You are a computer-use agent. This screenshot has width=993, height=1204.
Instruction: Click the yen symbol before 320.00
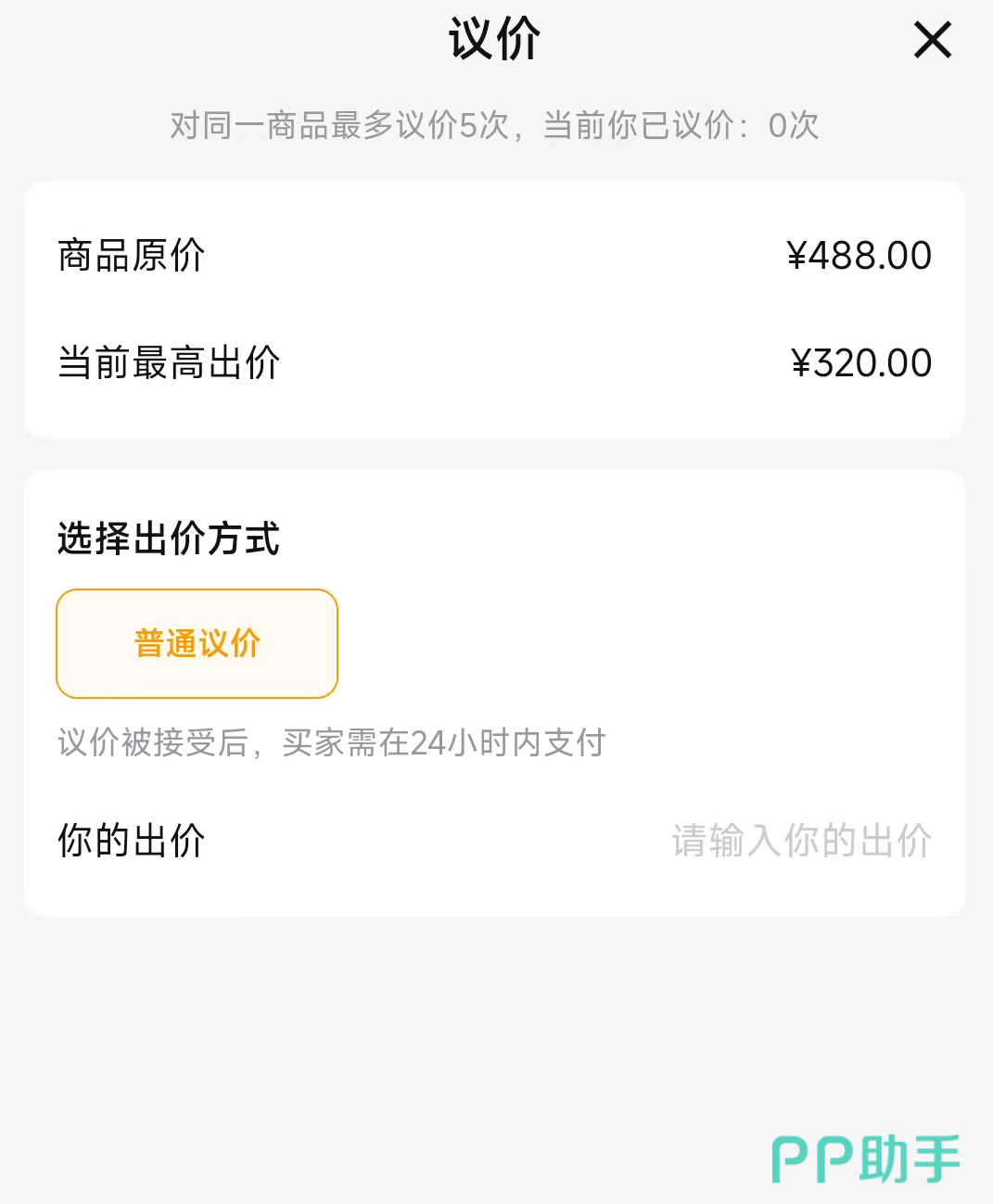[x=801, y=363]
